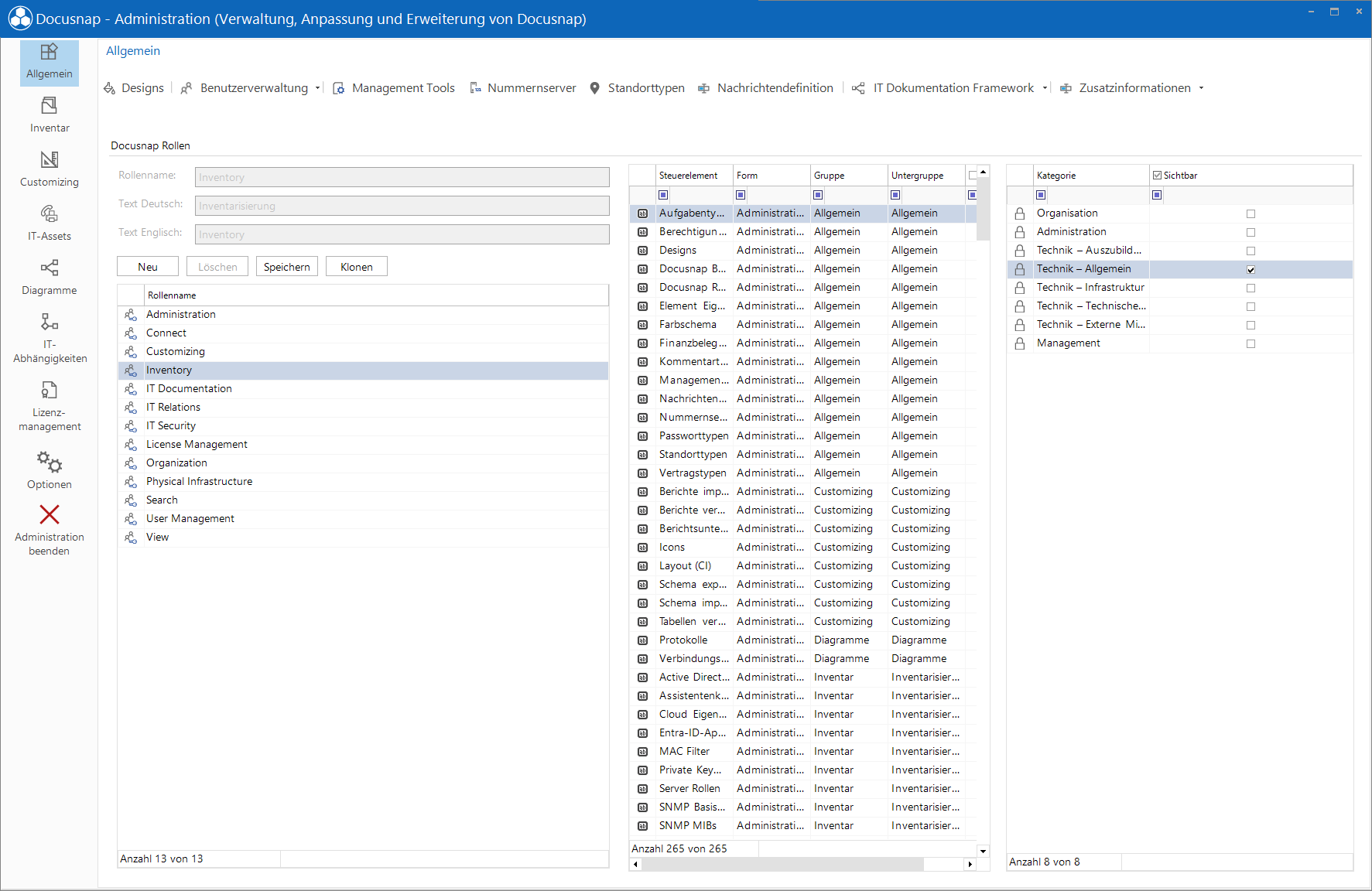Uncheck Sichtbar for Technik – Allgemein
This screenshot has height=891, width=1372.
[x=1251, y=269]
